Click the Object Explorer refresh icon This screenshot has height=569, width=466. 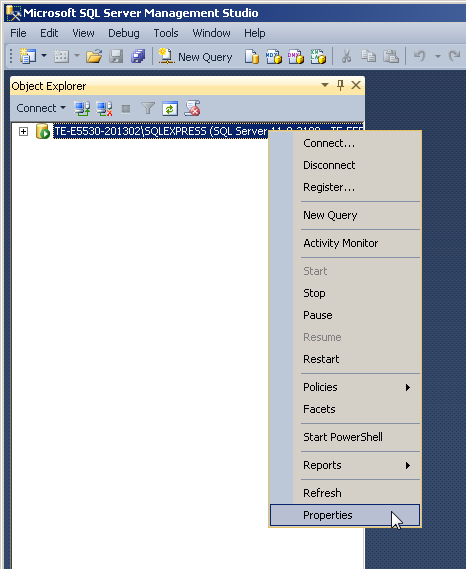(170, 109)
